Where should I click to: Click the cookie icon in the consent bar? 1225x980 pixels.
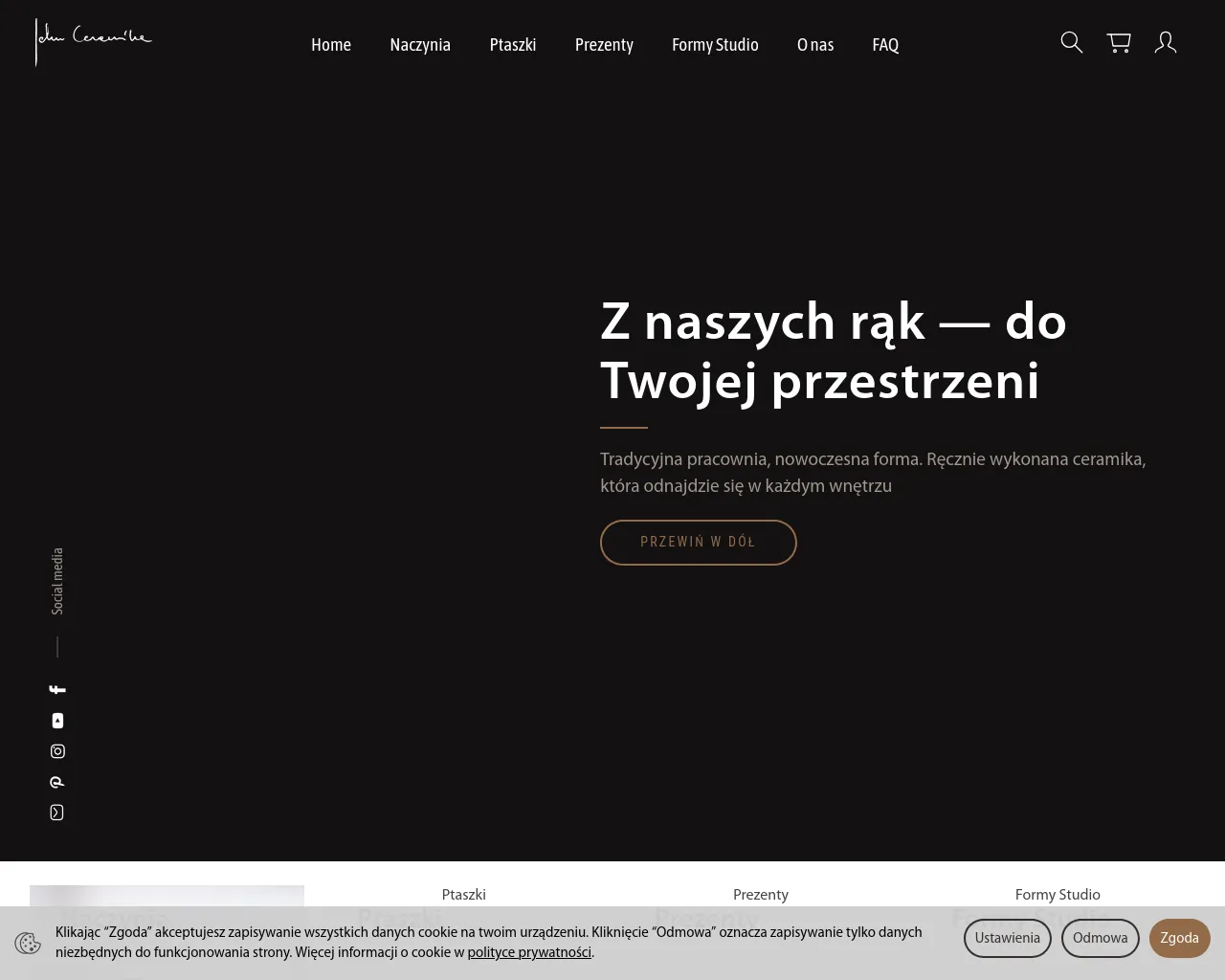click(x=28, y=944)
